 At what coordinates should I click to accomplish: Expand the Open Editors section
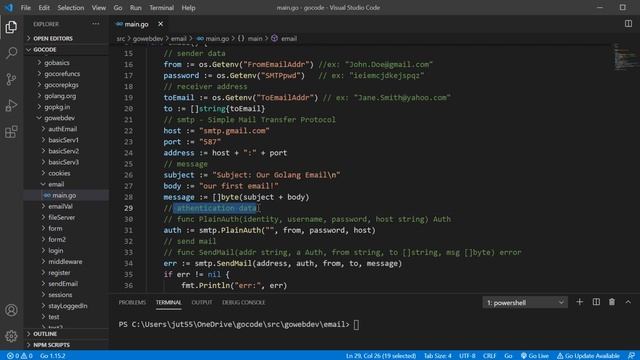[x=66, y=38]
